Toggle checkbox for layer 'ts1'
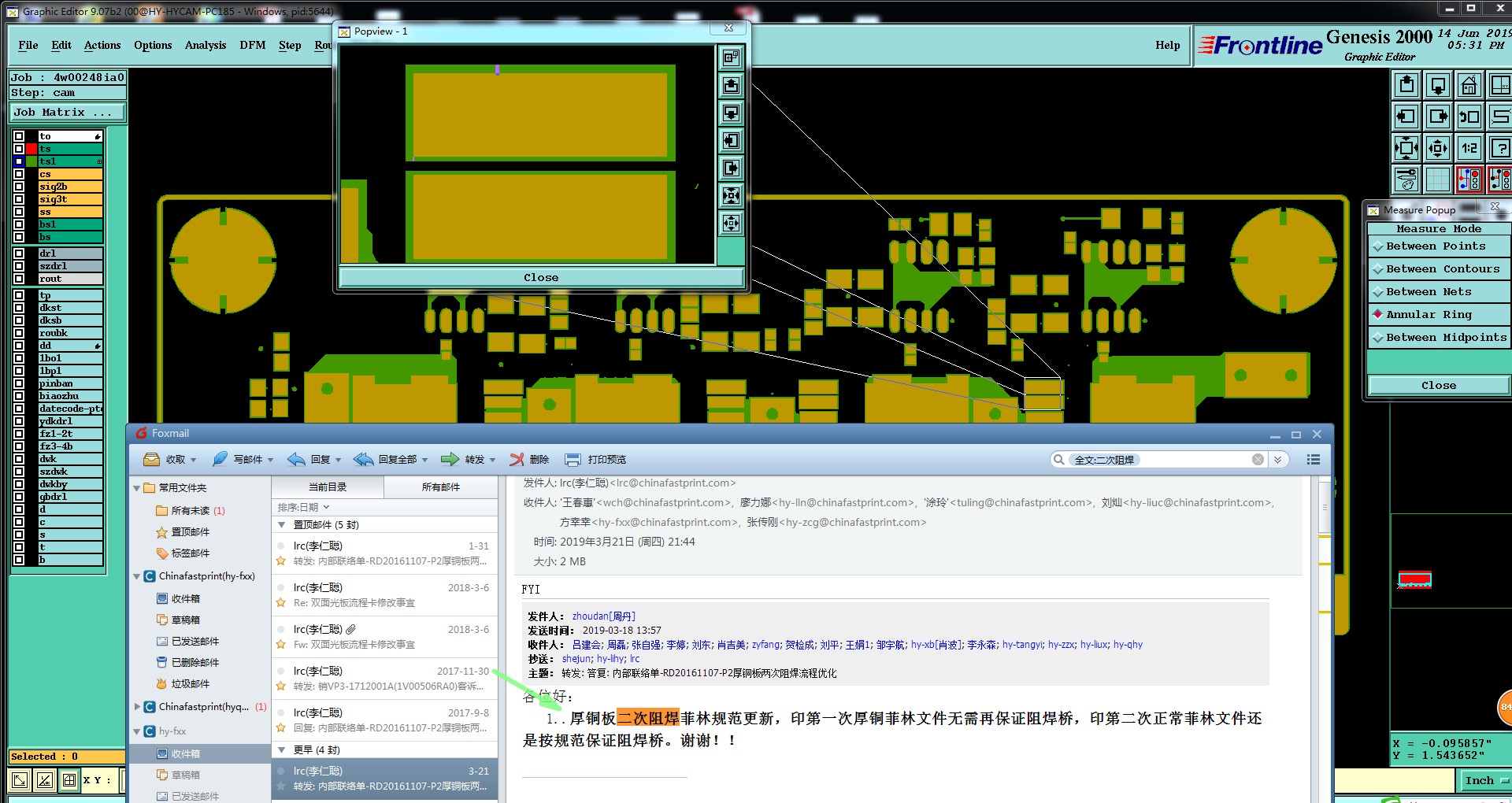 pos(19,161)
